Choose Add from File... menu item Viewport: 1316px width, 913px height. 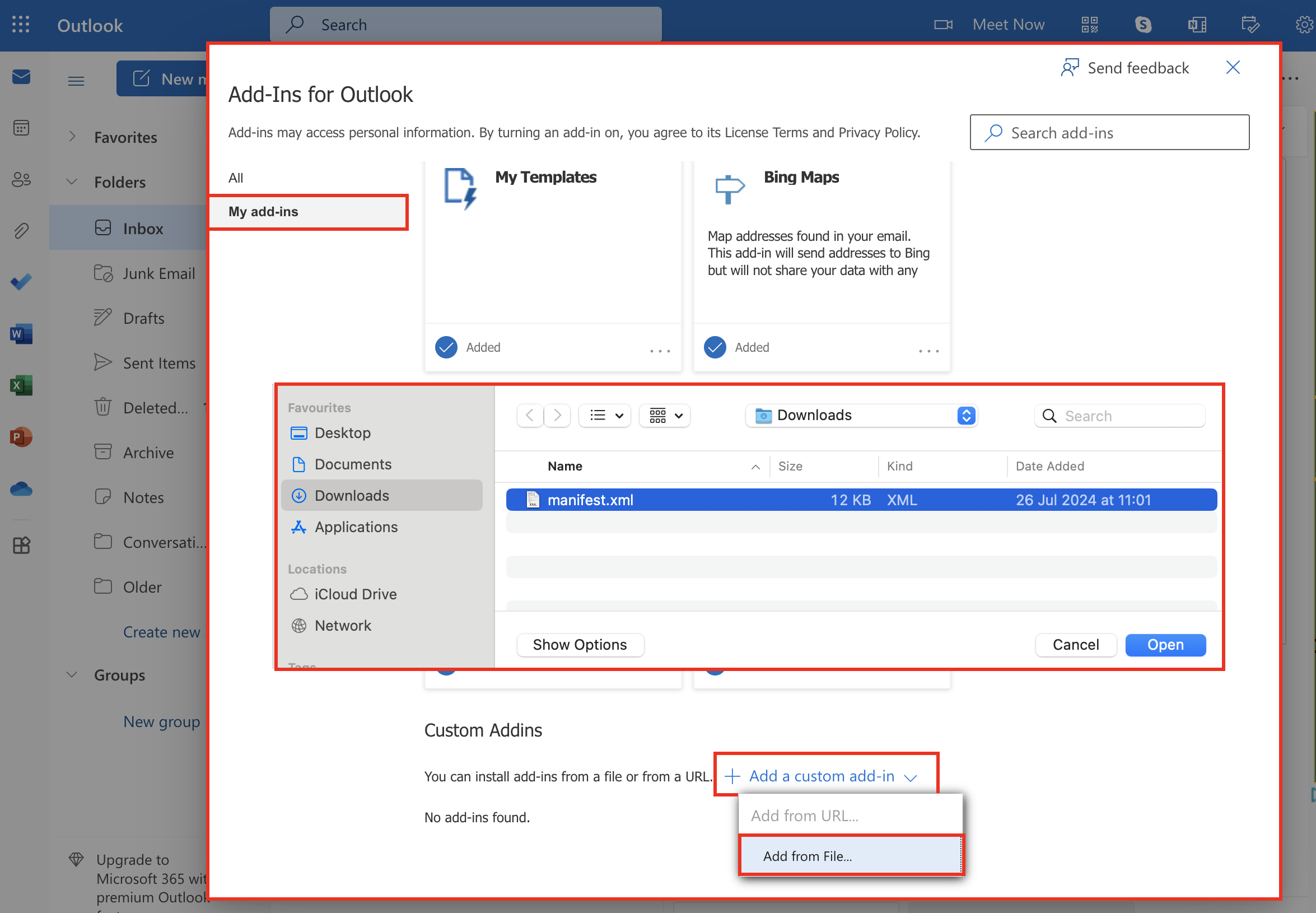pyautogui.click(x=850, y=856)
